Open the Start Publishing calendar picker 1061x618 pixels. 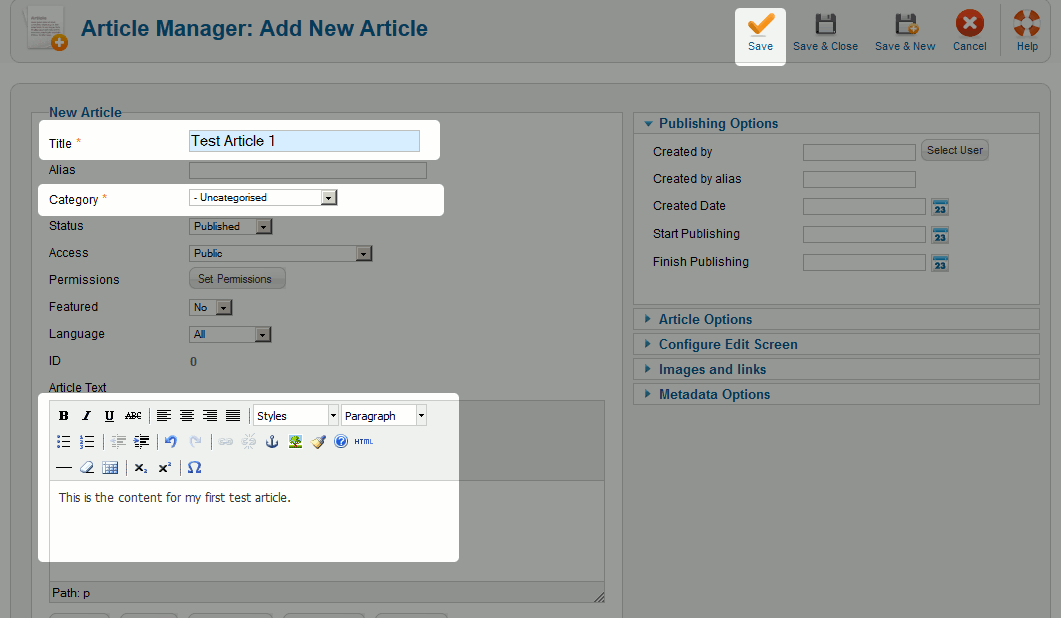click(x=940, y=236)
